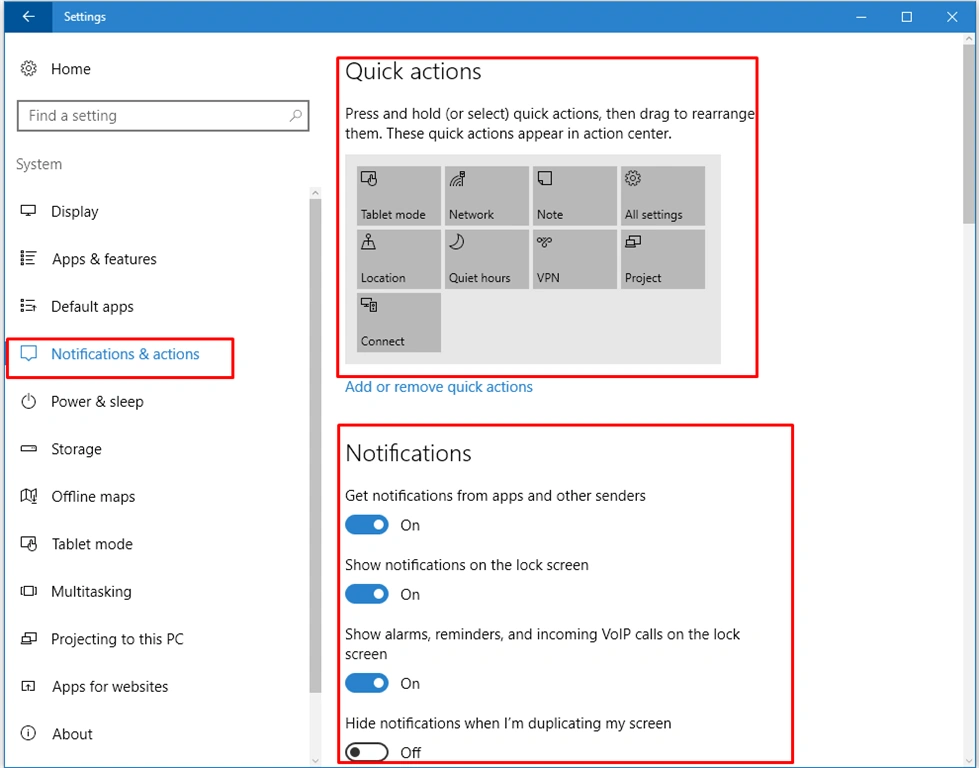
Task: Click the main content vertical scrollbar thumb
Action: coord(969,132)
